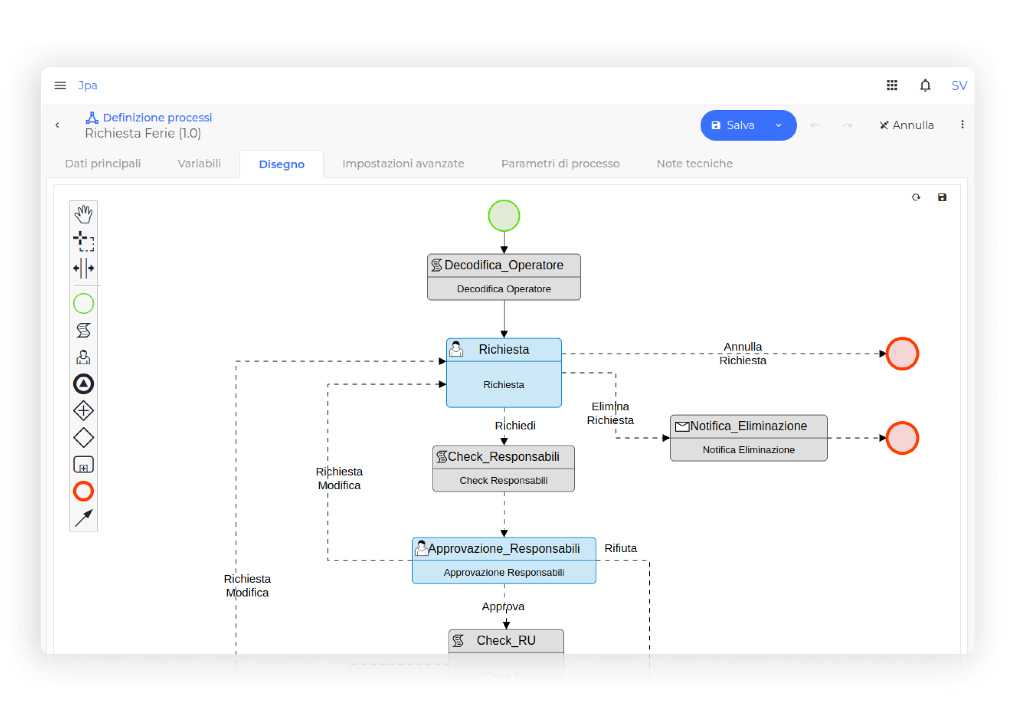Select the hand pan tool
This screenshot has width=1024, height=720.
coord(84,214)
